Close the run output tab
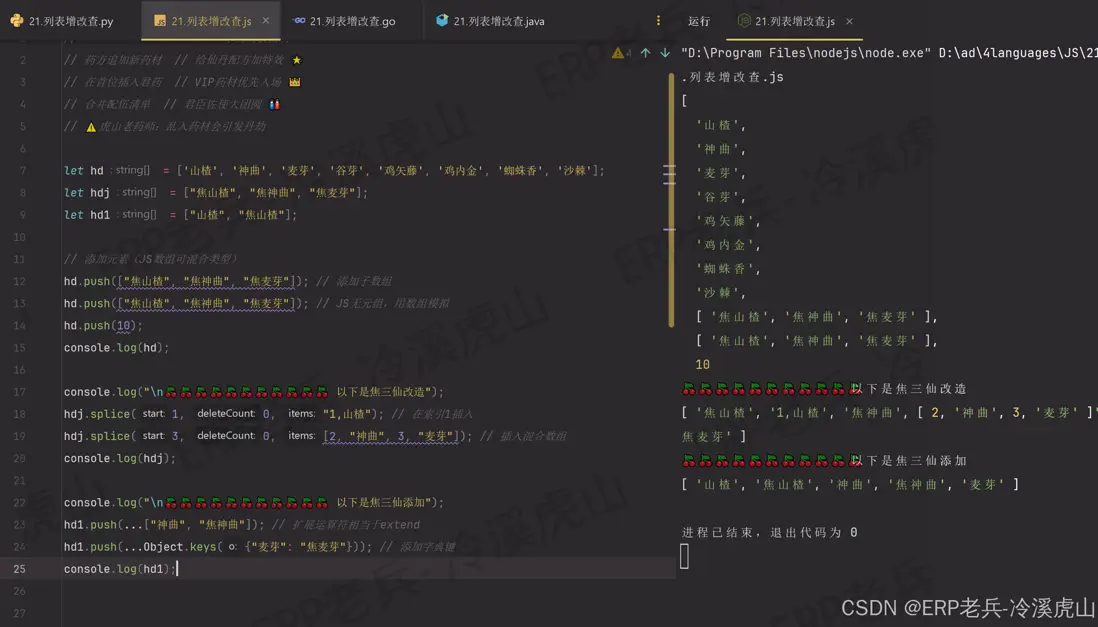Viewport: 1098px width, 627px height. 848,19
